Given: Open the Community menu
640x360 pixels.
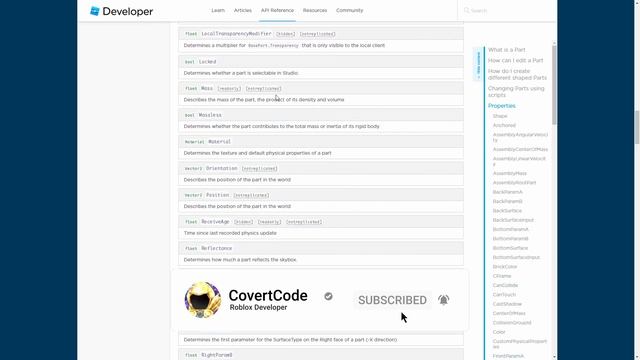Looking at the screenshot, I should pyautogui.click(x=349, y=10).
